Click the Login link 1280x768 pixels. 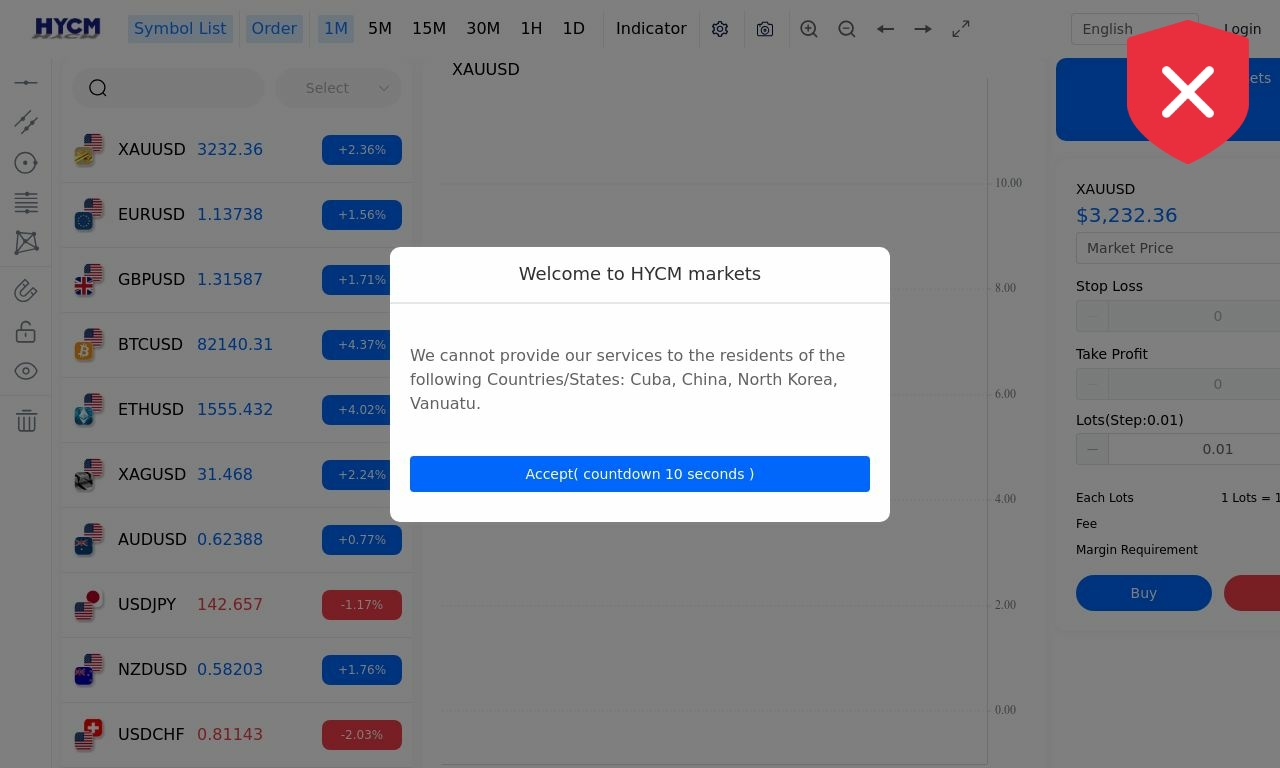point(1242,29)
